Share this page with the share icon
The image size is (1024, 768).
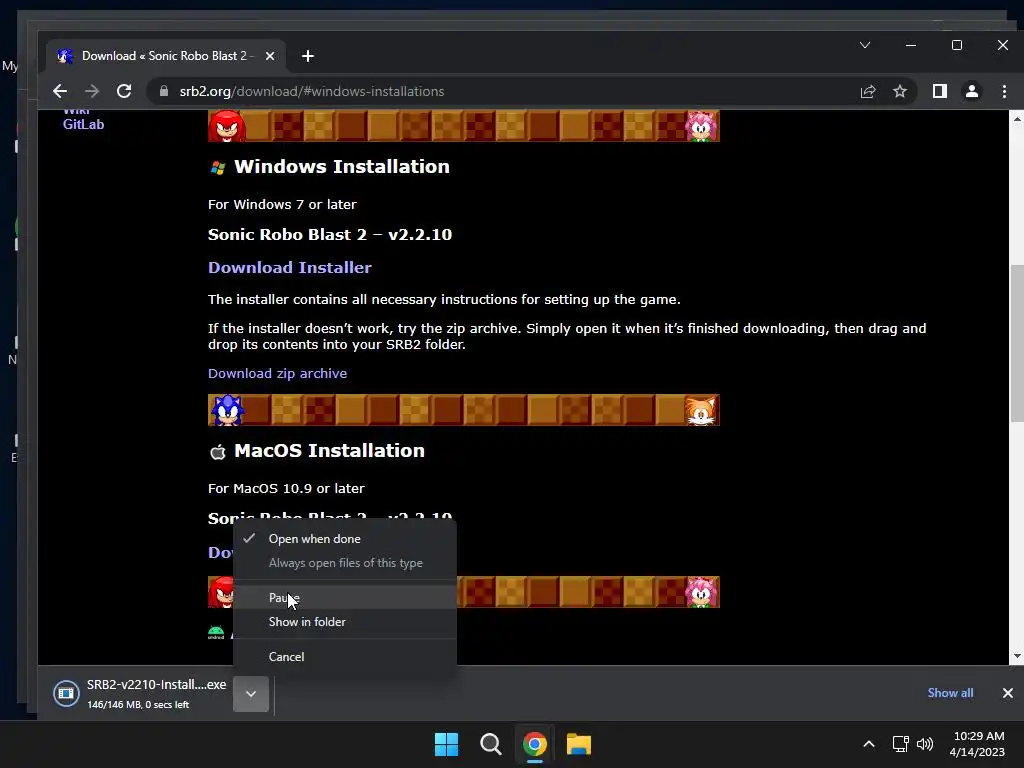click(x=868, y=91)
